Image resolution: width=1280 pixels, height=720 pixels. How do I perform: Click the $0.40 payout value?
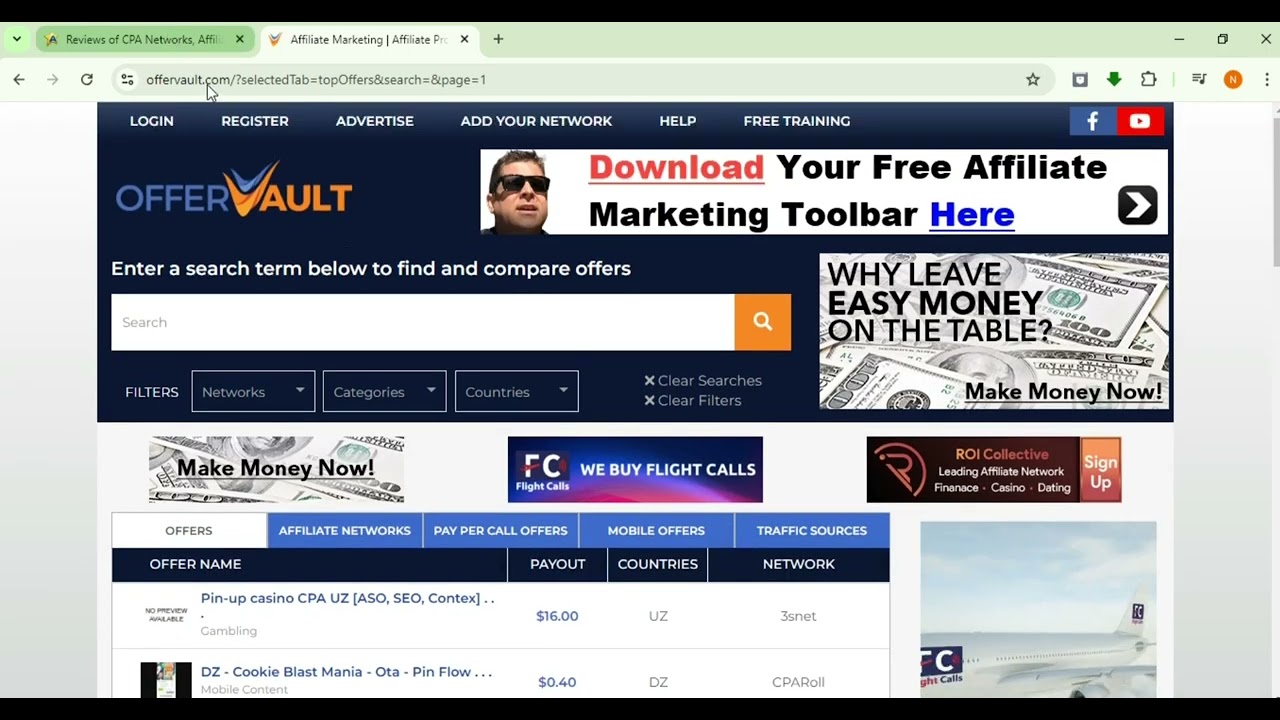(557, 682)
